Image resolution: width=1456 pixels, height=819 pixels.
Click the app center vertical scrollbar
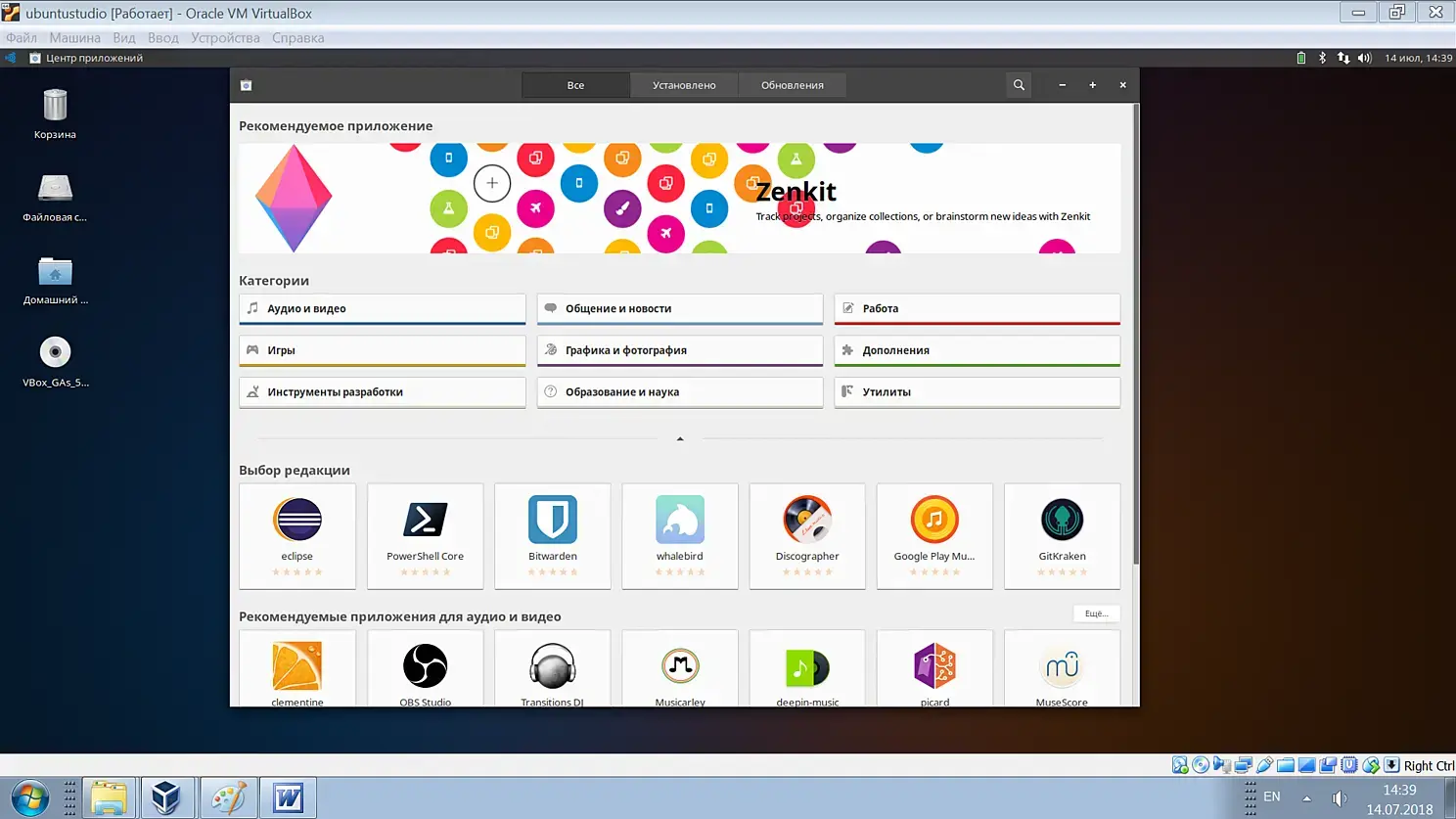point(1136,334)
